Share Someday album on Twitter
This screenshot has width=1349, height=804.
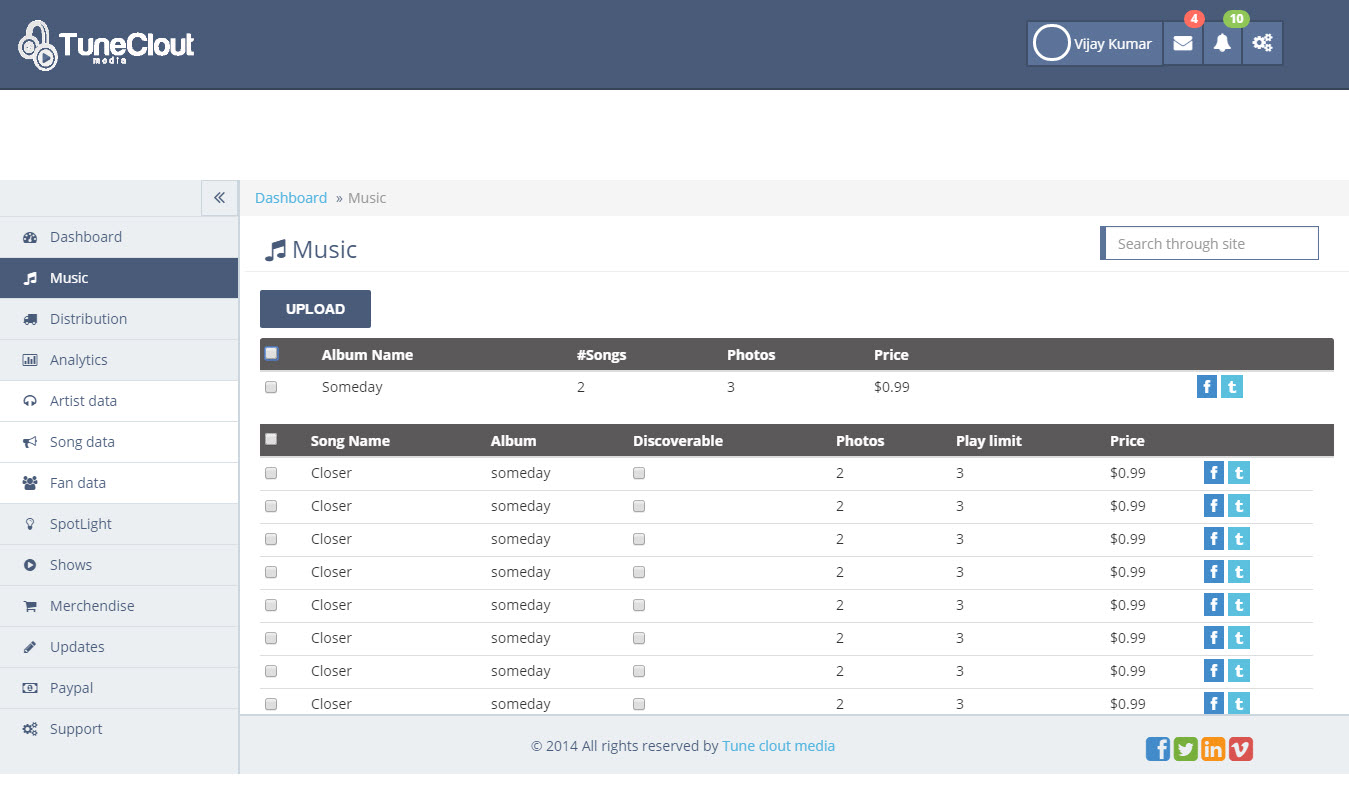coord(1232,387)
